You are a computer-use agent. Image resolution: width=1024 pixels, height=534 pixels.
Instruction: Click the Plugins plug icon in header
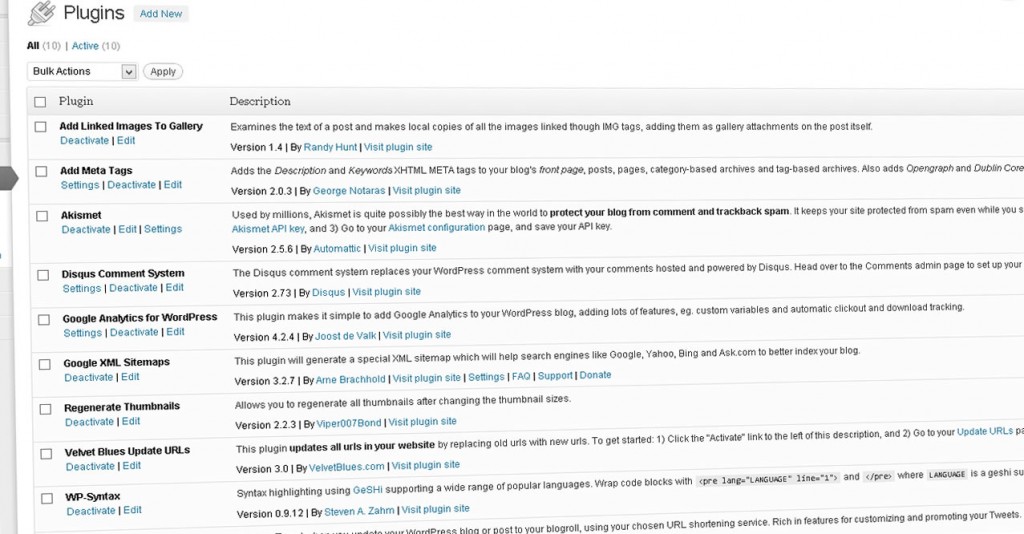pyautogui.click(x=41, y=13)
